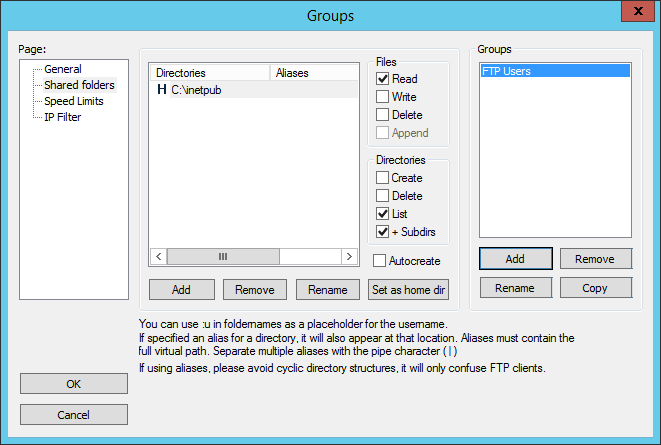661x445 pixels.
Task: Click the Aliases column header
Action: [x=314, y=73]
